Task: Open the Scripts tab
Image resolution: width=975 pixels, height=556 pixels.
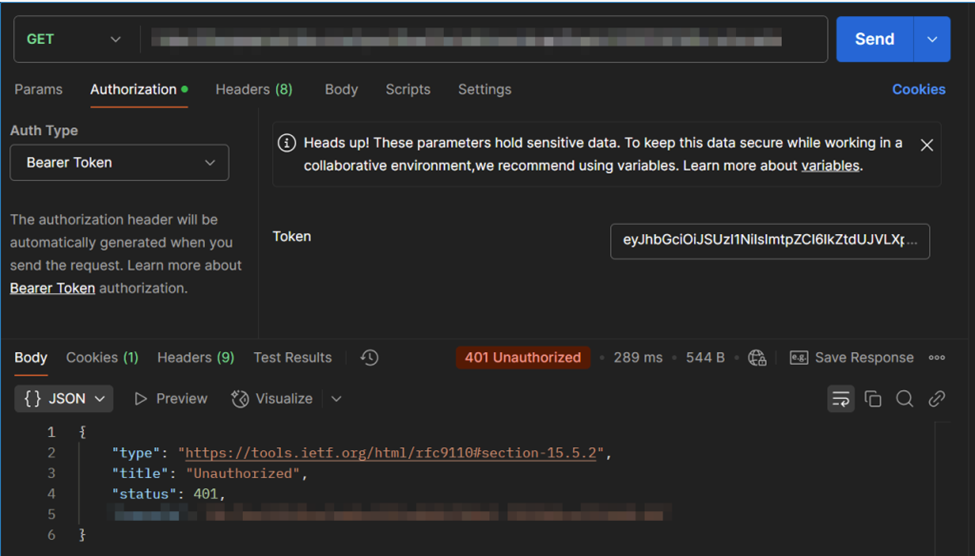Action: [408, 89]
